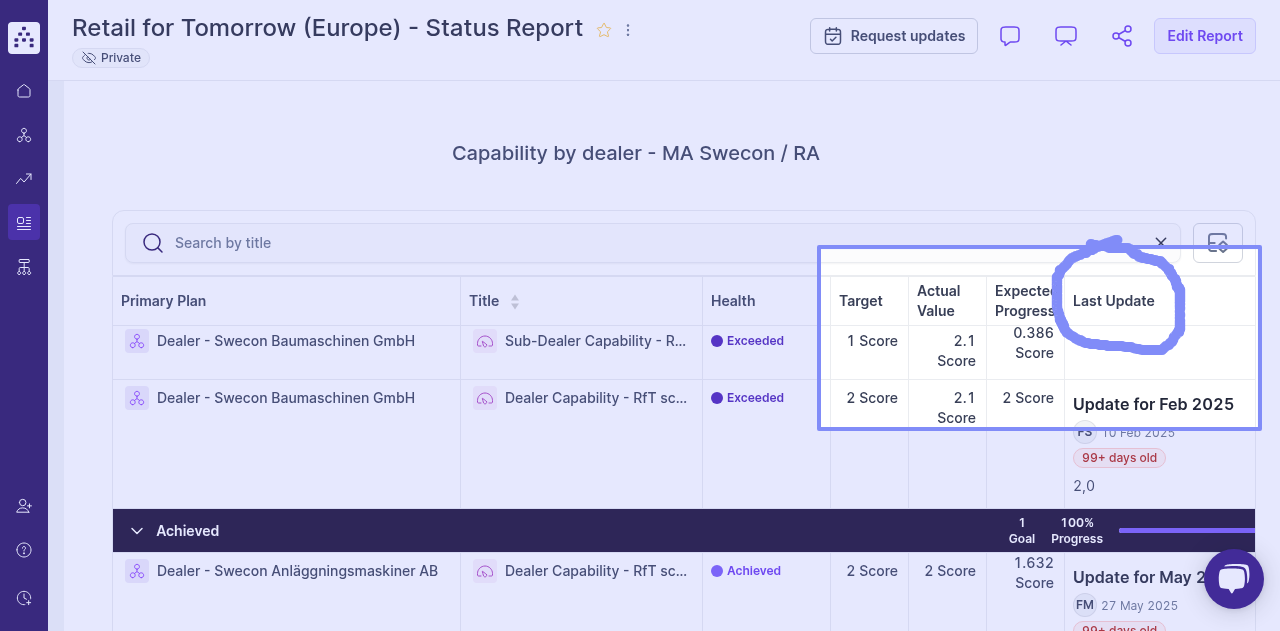Open the help question mark icon
Viewport: 1280px width, 631px height.
(24, 550)
